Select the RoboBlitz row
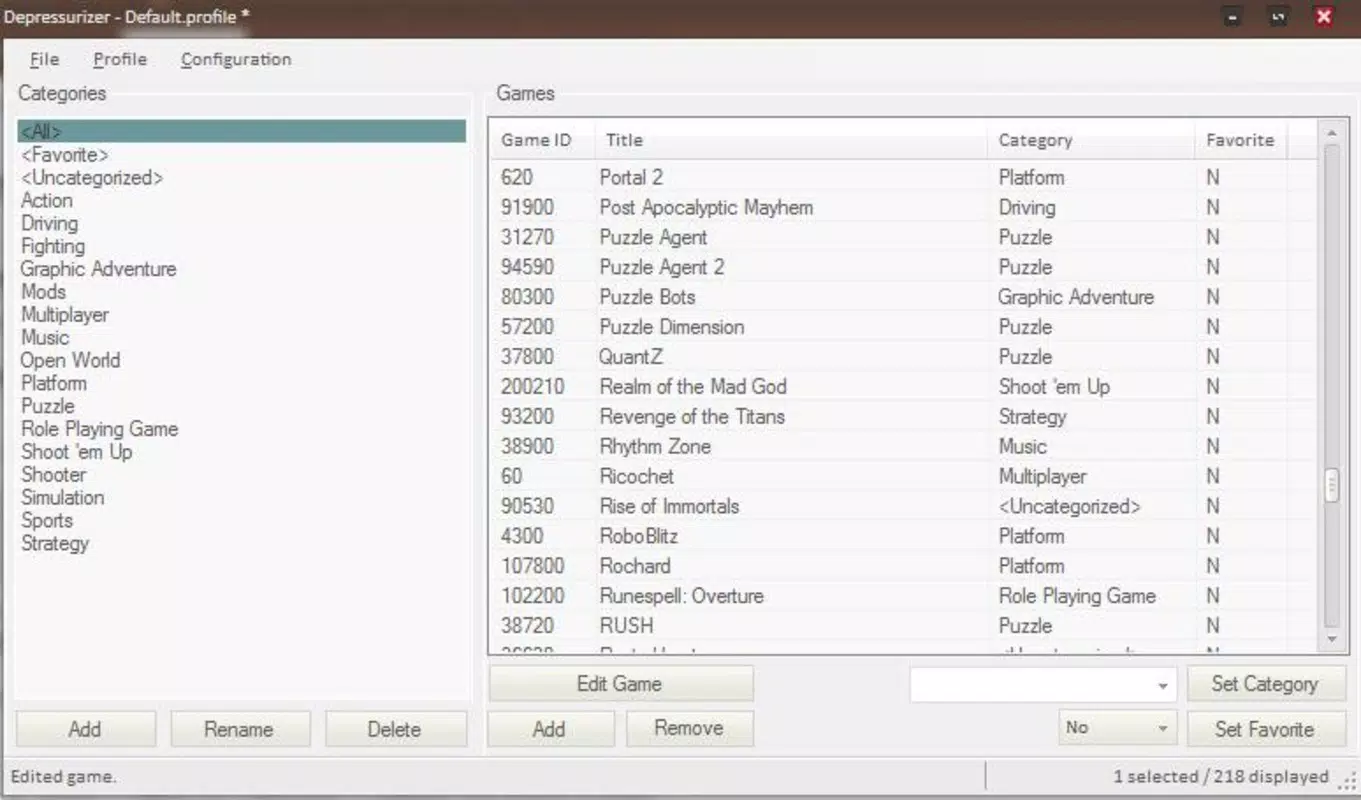Viewport: 1361px width, 800px height. (905, 536)
